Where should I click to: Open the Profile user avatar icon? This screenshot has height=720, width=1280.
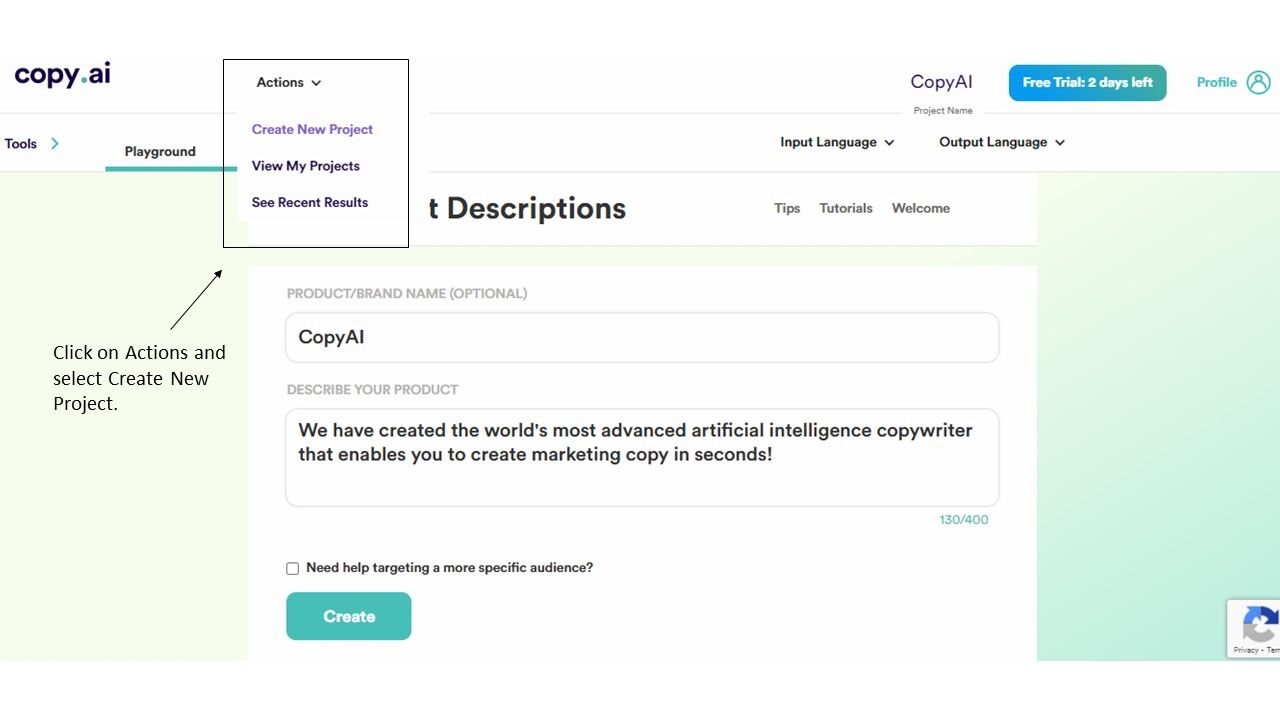pyautogui.click(x=1258, y=82)
